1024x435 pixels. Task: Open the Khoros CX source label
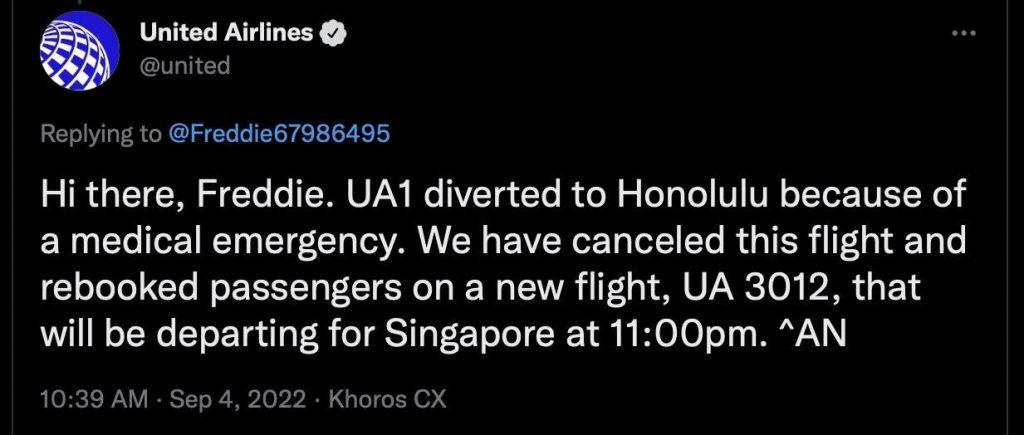point(381,400)
